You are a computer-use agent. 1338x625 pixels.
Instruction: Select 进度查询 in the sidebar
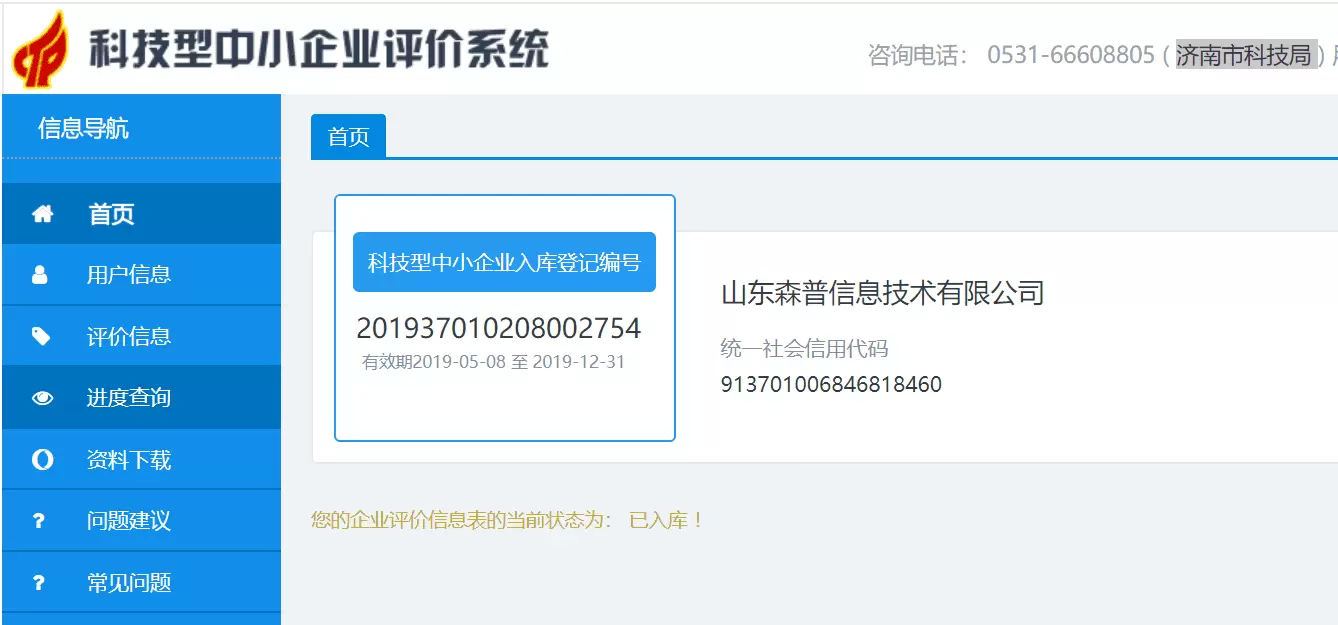tap(141, 398)
